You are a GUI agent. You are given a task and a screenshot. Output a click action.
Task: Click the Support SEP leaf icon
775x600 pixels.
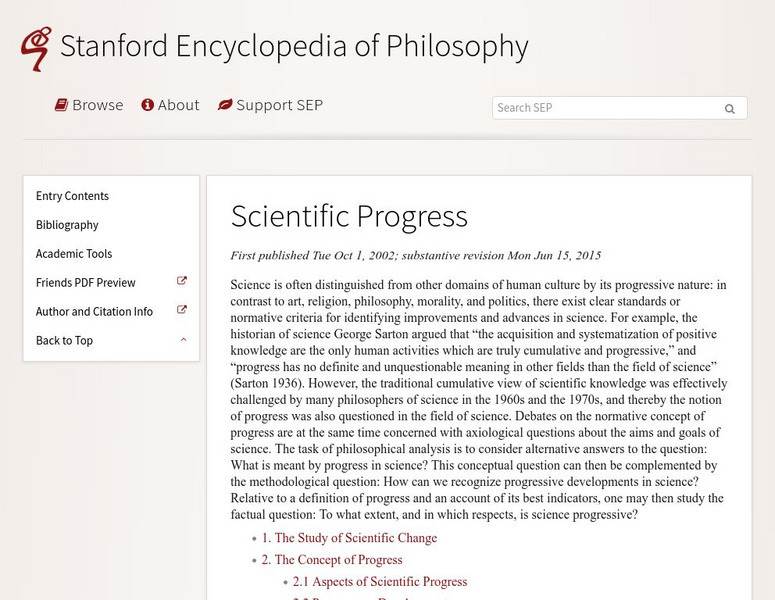tap(225, 105)
